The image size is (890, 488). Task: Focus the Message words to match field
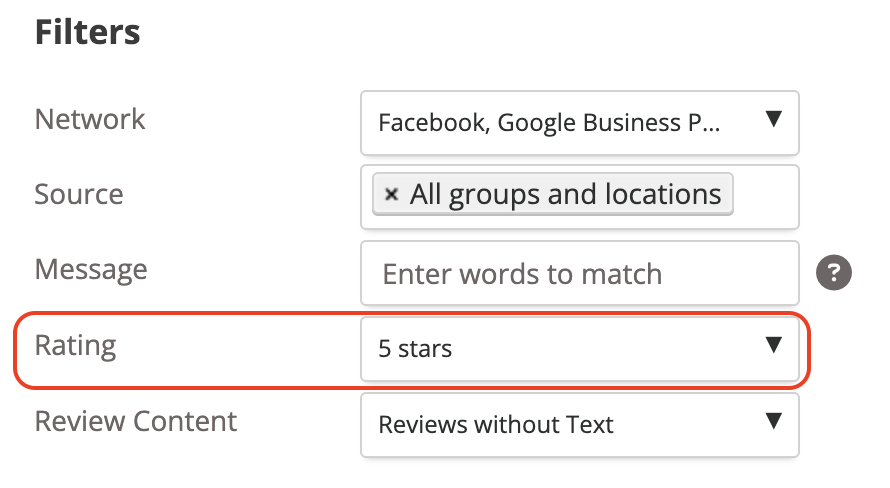pyautogui.click(x=580, y=274)
